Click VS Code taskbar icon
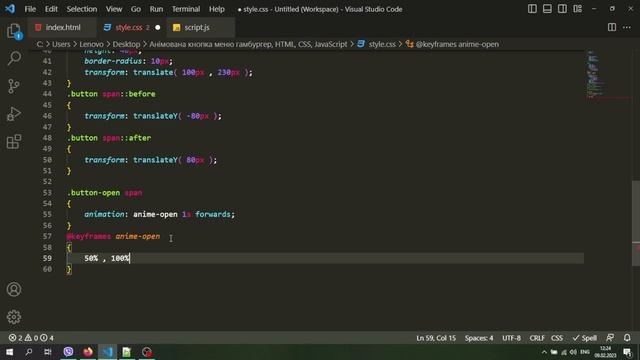Image resolution: width=640 pixels, height=360 pixels. (x=107, y=352)
